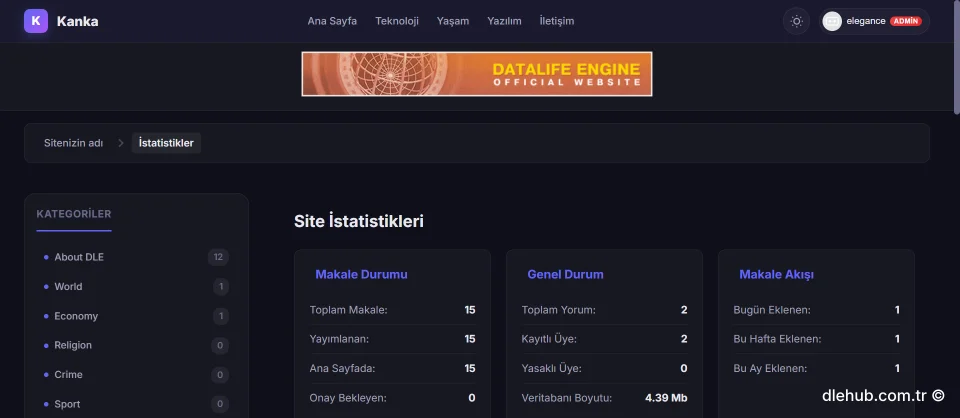Image resolution: width=960 pixels, height=418 pixels.
Task: Go to Sitenizin adı breadcrumb link
Action: [x=73, y=143]
